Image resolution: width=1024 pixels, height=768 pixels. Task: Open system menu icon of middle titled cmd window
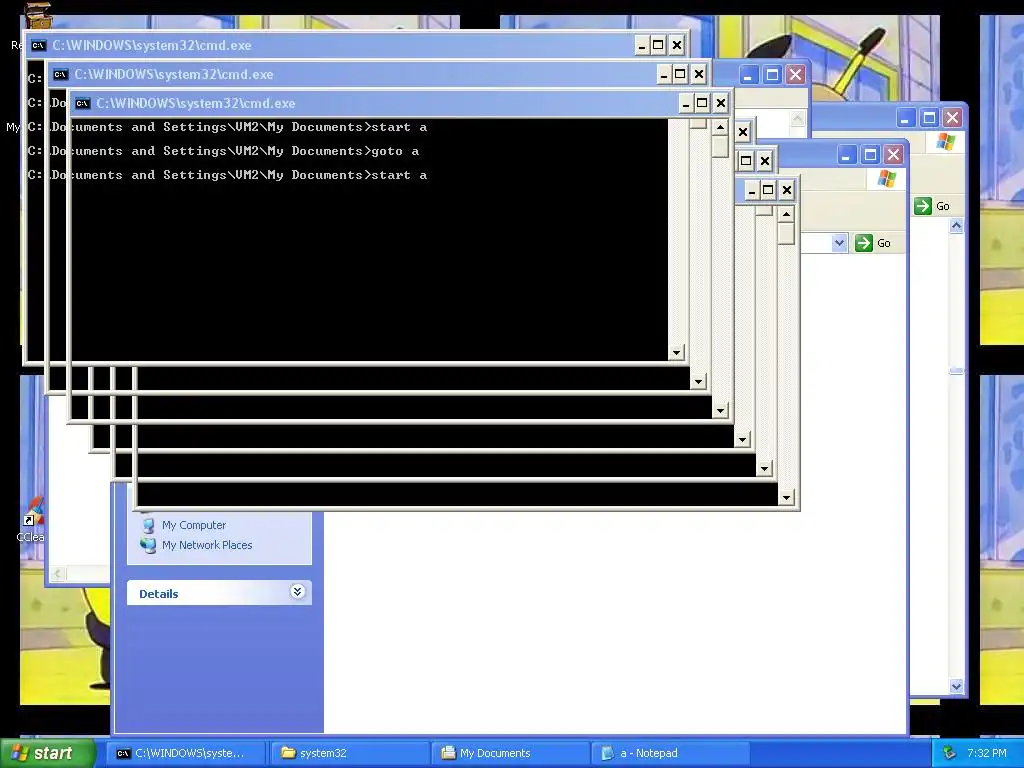tap(61, 74)
